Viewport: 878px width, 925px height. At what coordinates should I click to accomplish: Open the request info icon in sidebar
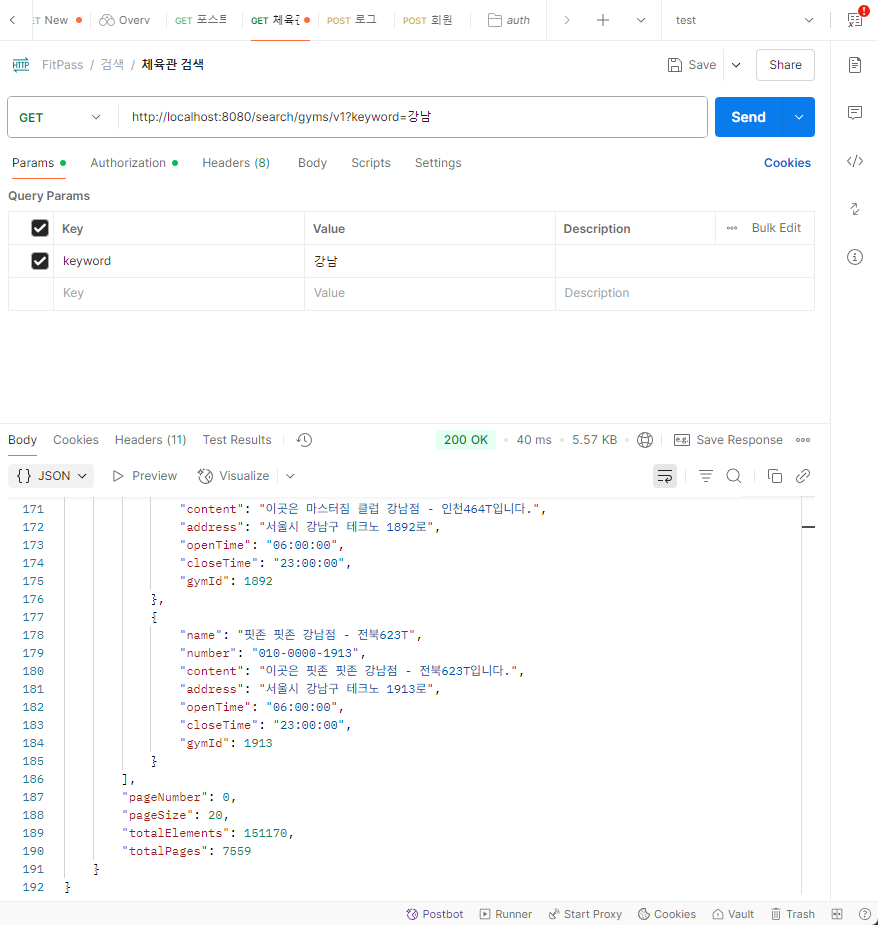pyautogui.click(x=854, y=257)
